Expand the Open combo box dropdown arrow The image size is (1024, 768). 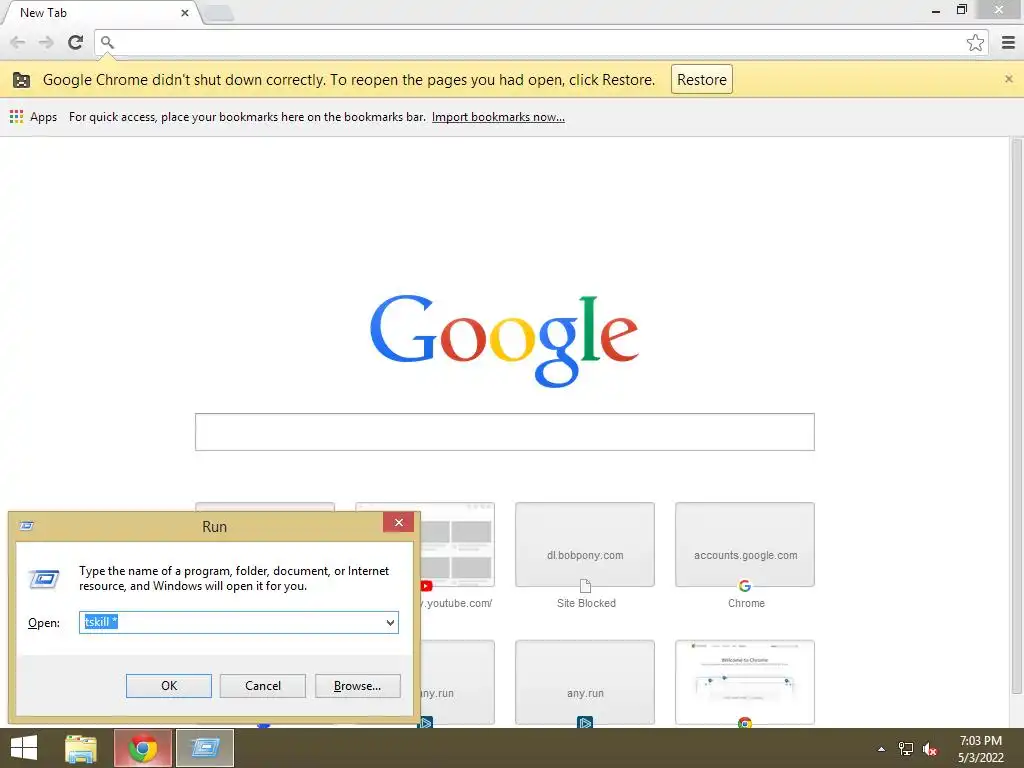pos(390,622)
